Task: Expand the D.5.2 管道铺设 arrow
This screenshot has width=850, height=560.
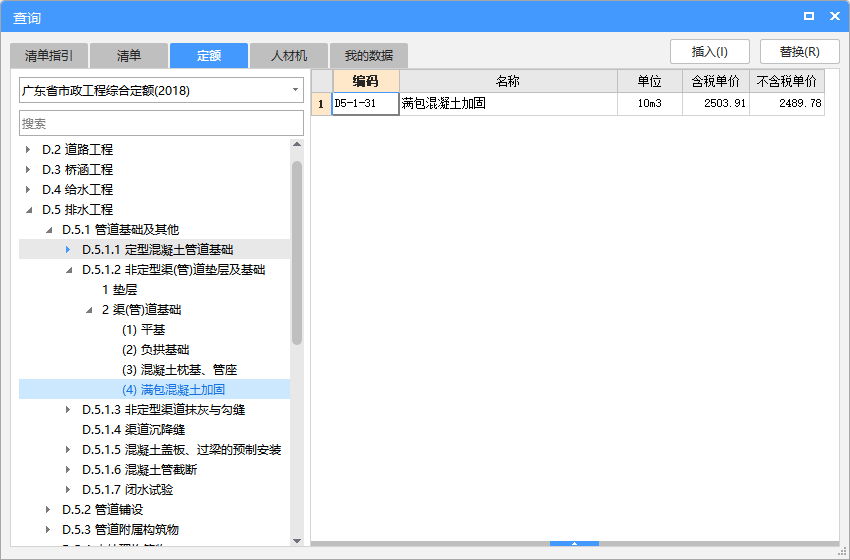Action: 48,510
